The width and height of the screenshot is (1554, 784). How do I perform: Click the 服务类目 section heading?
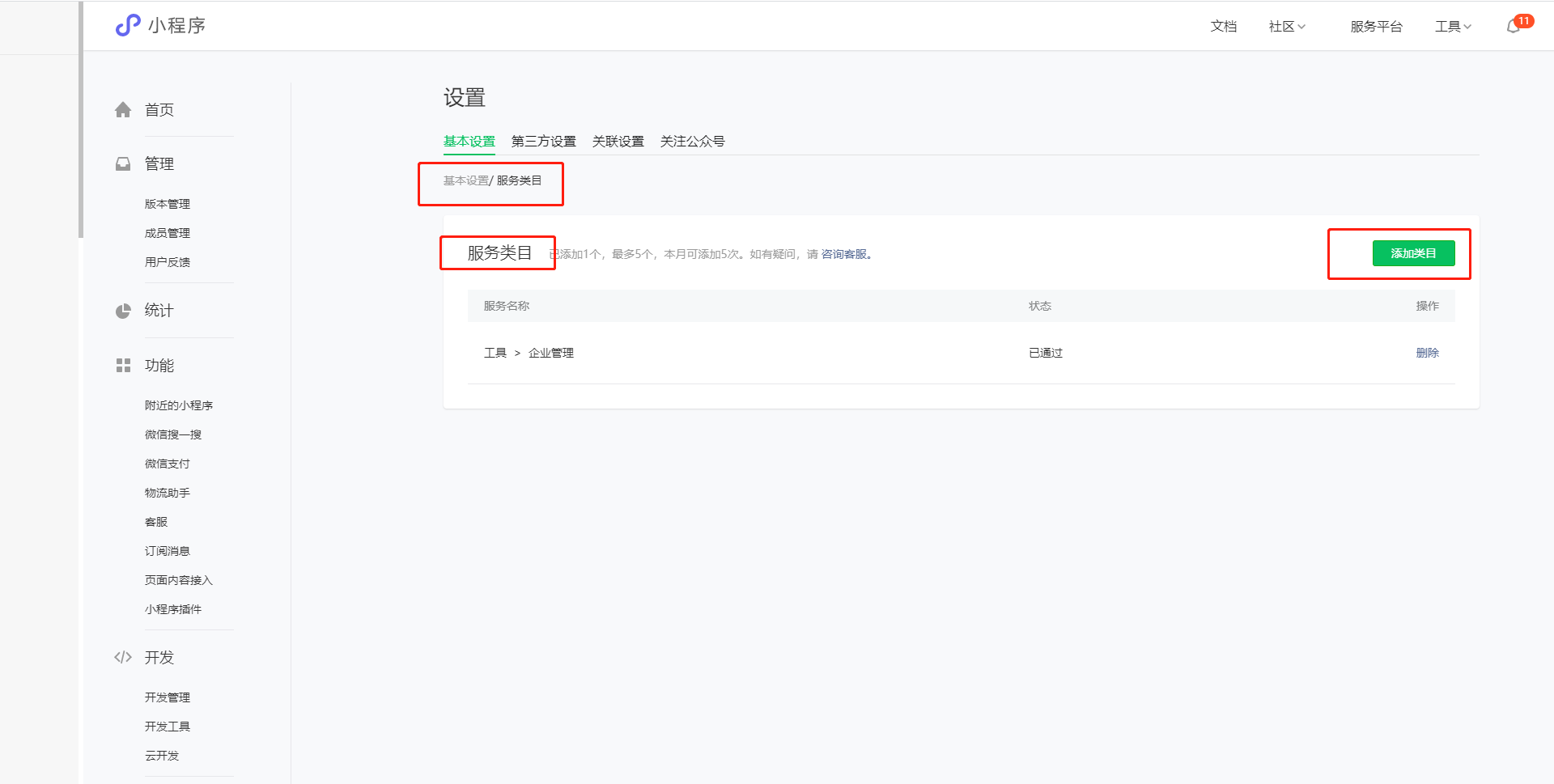(499, 253)
